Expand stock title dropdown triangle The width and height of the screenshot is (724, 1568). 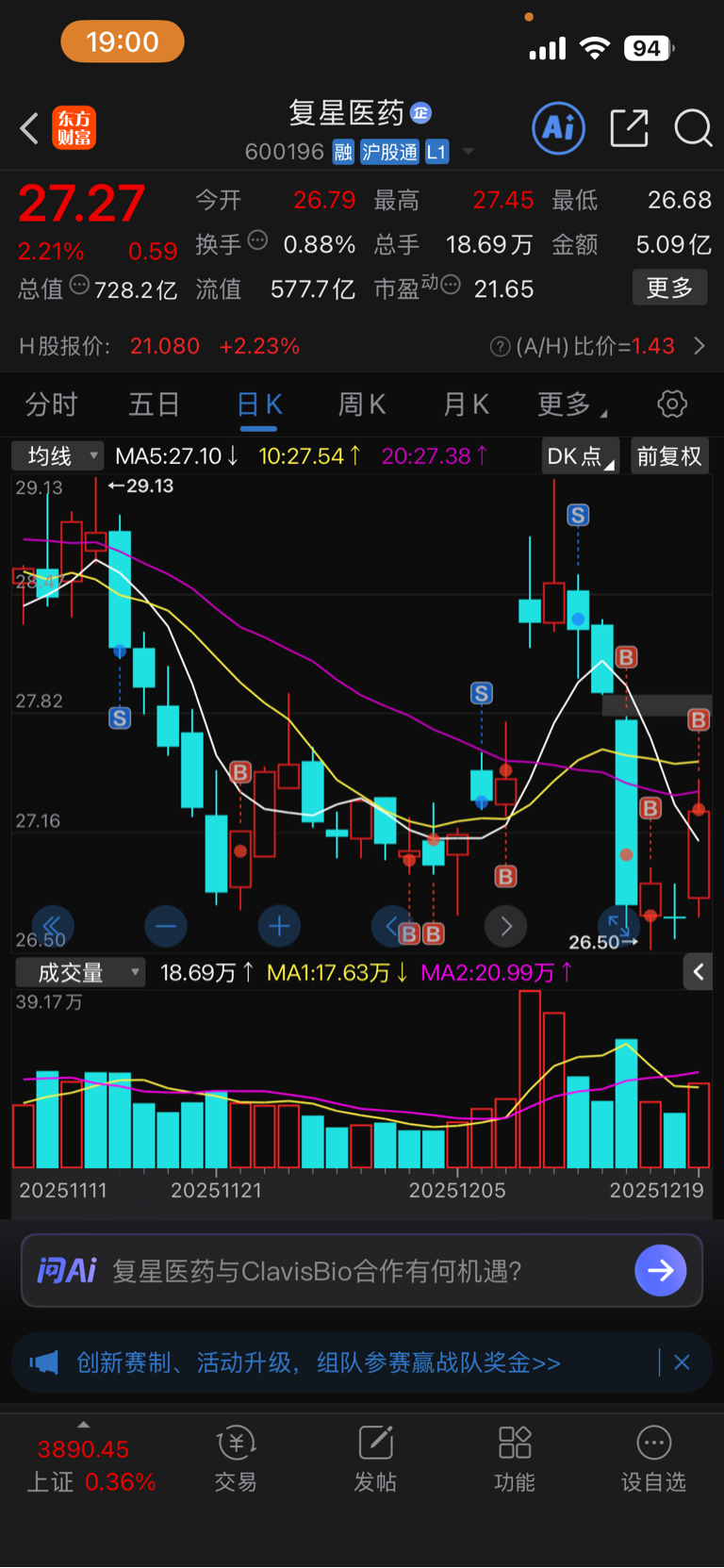(x=469, y=152)
